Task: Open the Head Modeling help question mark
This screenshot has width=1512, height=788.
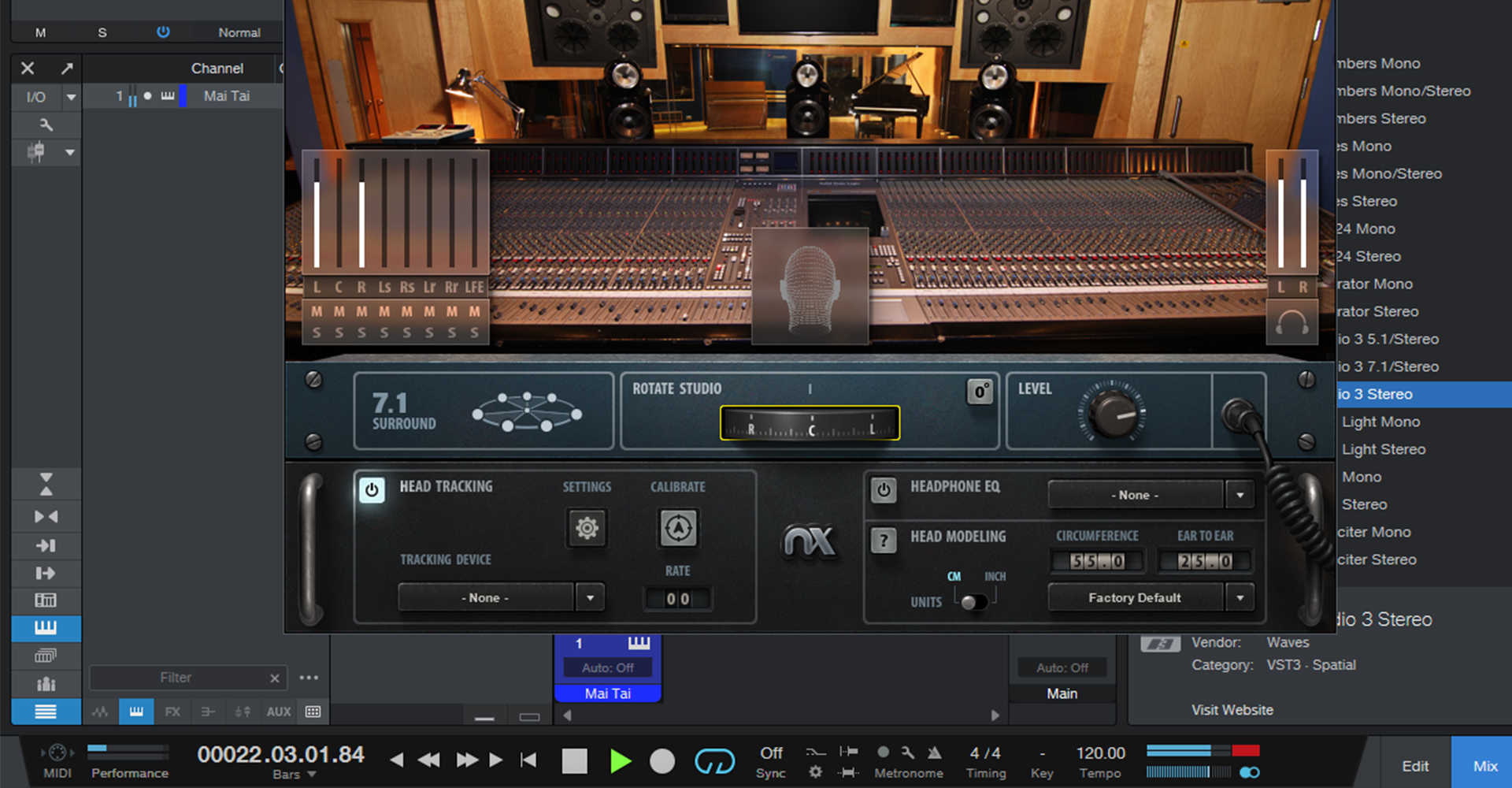Action: [x=884, y=541]
